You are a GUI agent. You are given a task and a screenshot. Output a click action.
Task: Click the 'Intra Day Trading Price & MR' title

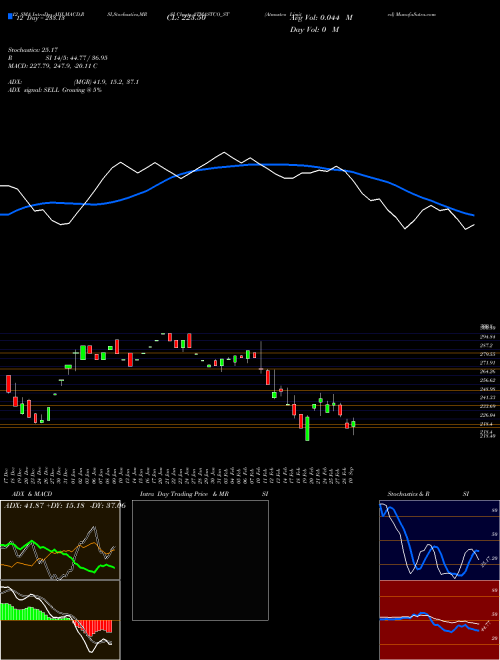[184, 494]
